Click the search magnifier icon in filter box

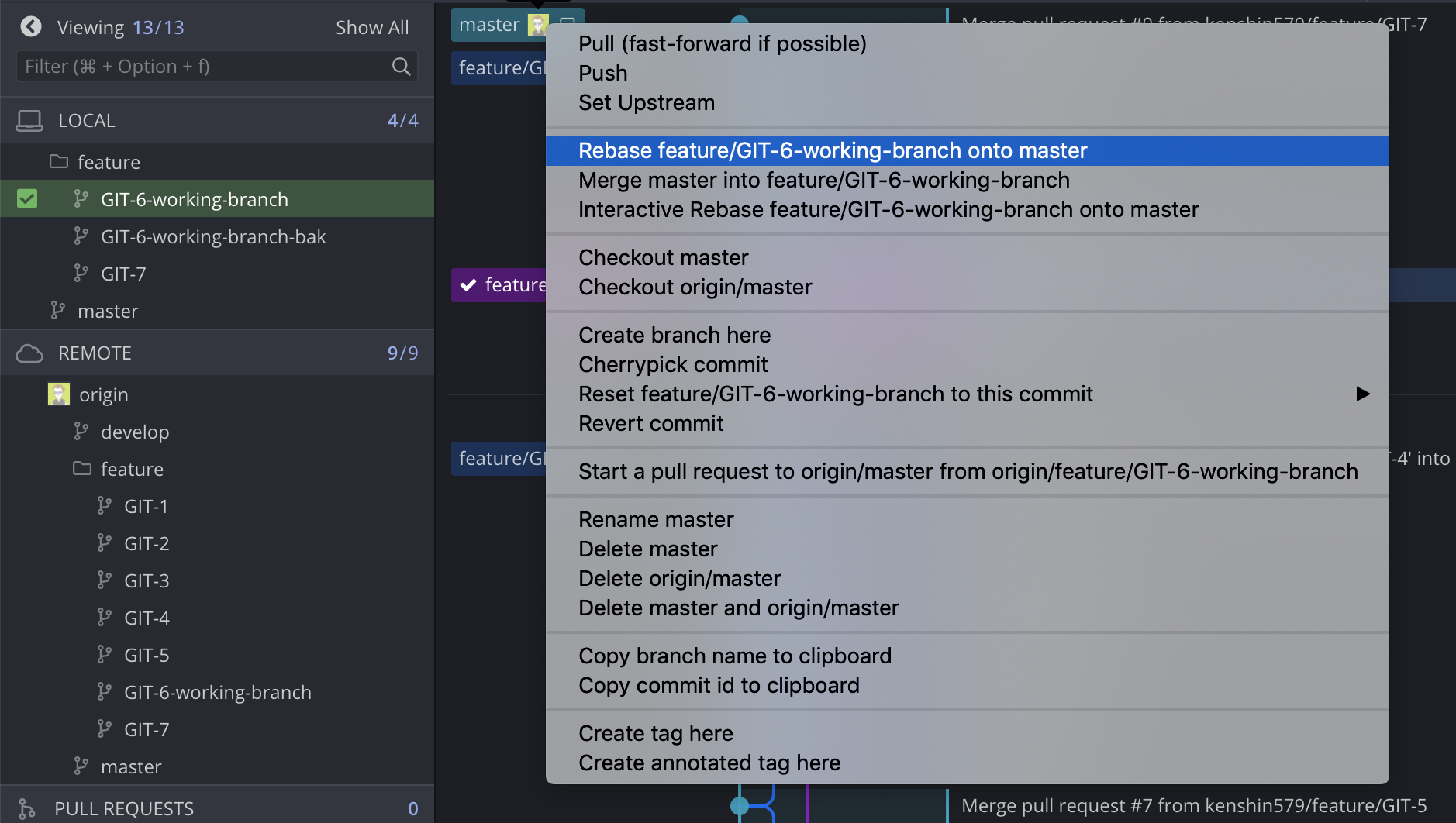[x=401, y=67]
